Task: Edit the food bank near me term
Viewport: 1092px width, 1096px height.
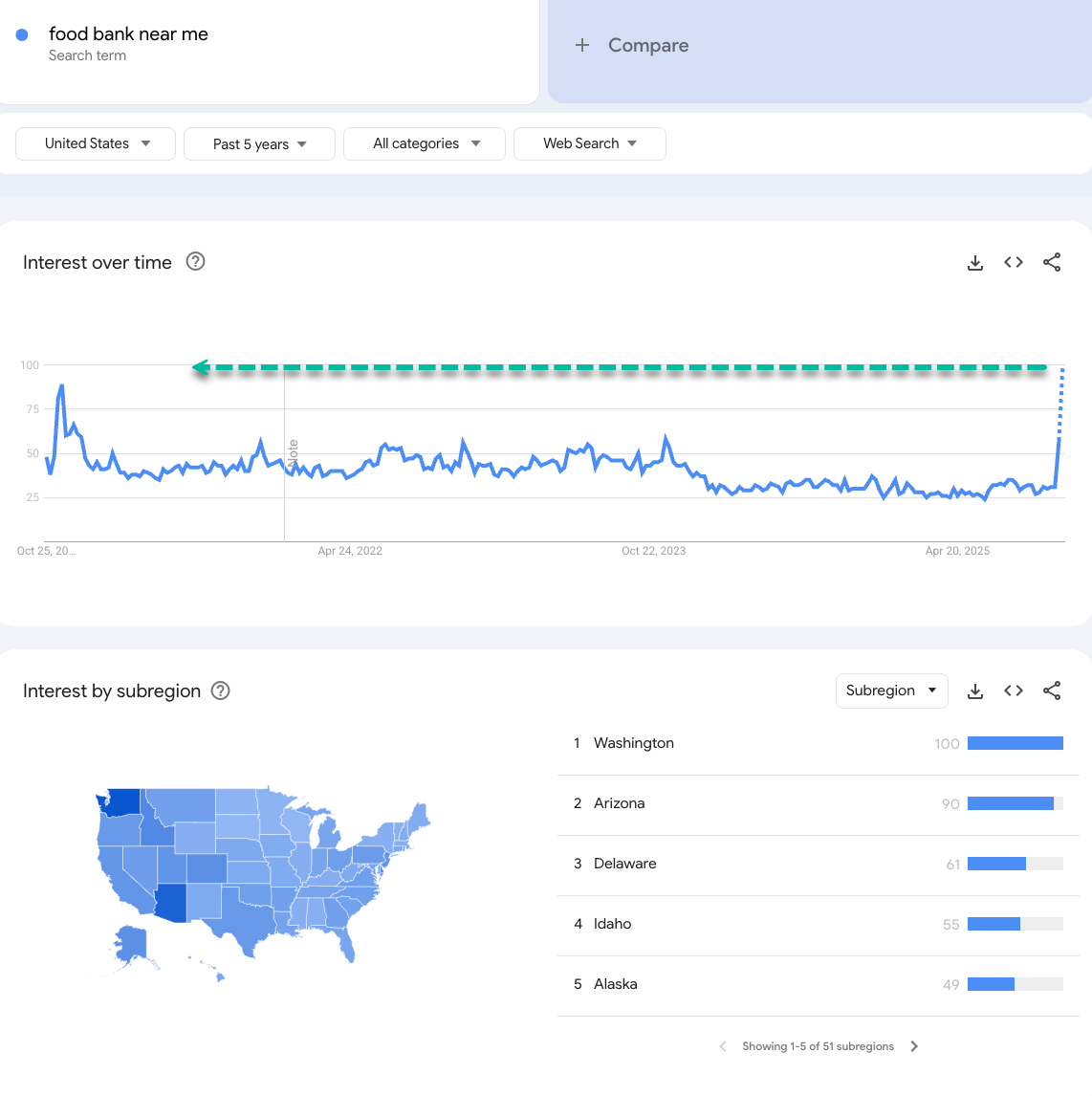Action: [128, 34]
